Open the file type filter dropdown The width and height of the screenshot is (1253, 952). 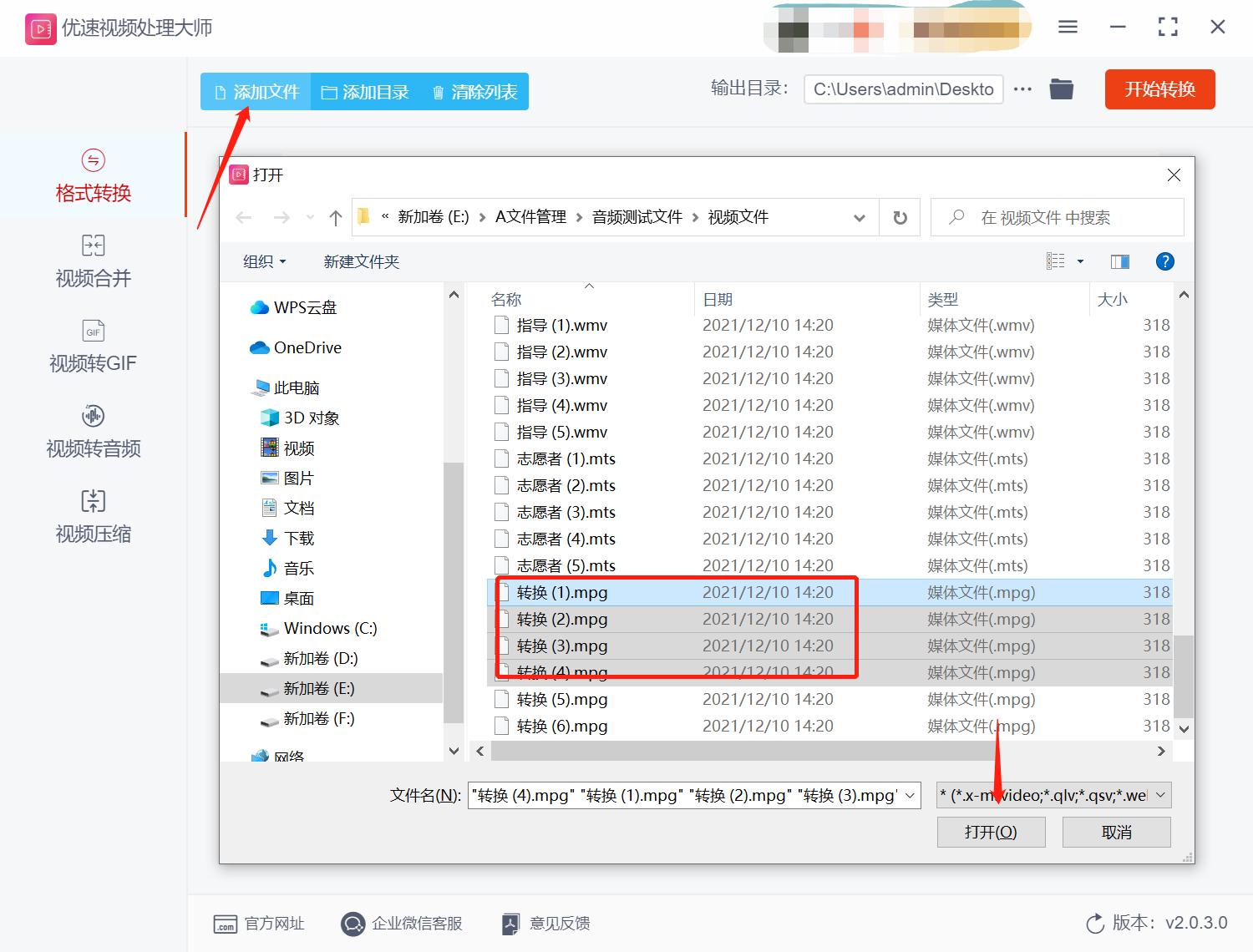(1159, 795)
